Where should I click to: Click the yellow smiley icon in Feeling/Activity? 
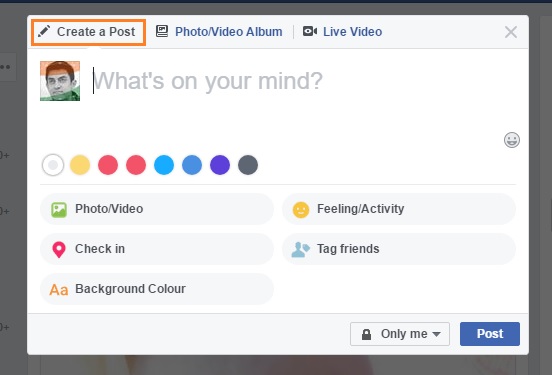click(x=301, y=210)
